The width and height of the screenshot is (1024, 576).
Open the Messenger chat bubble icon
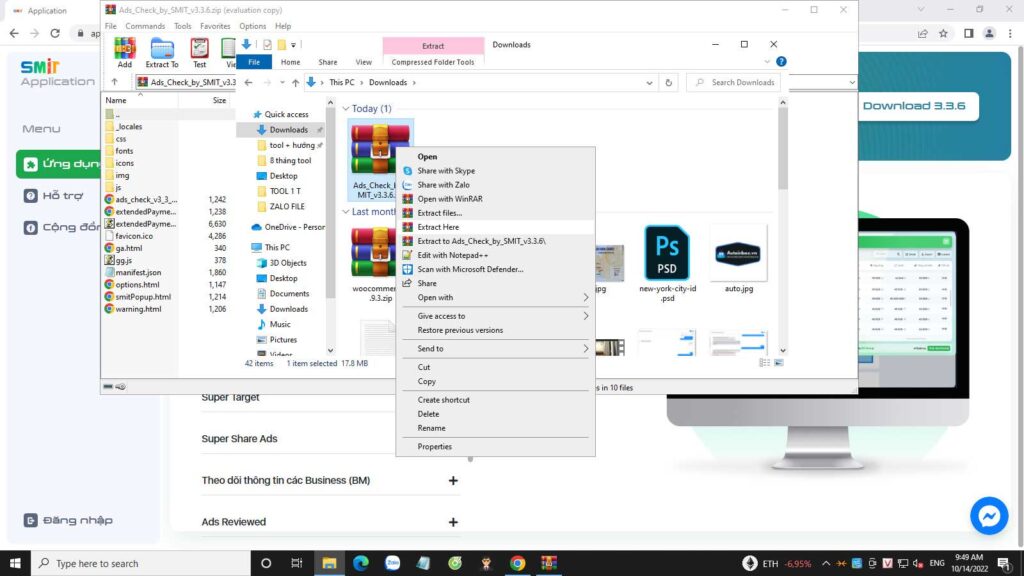coord(989,516)
